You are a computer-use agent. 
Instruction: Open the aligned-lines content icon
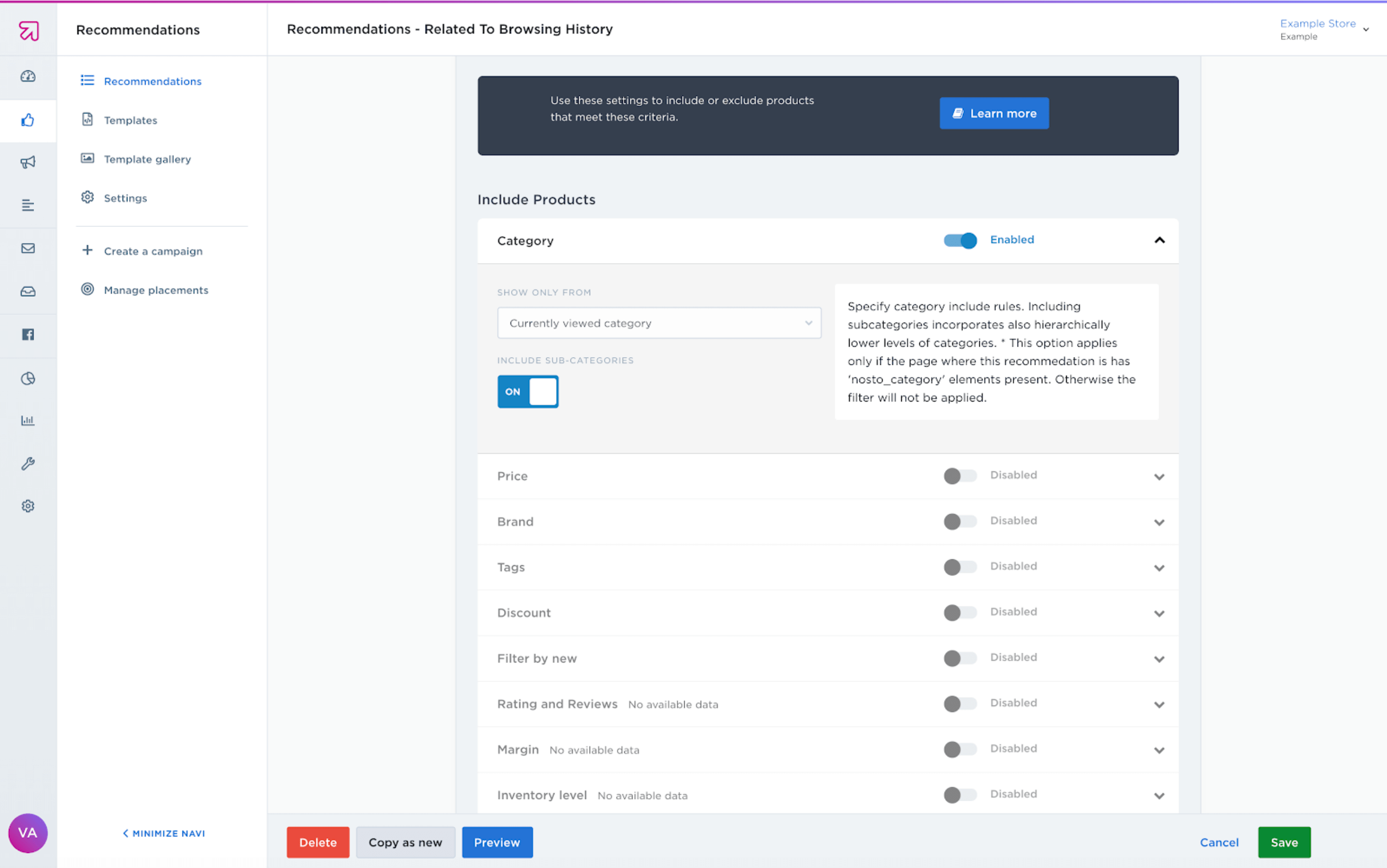(x=28, y=205)
